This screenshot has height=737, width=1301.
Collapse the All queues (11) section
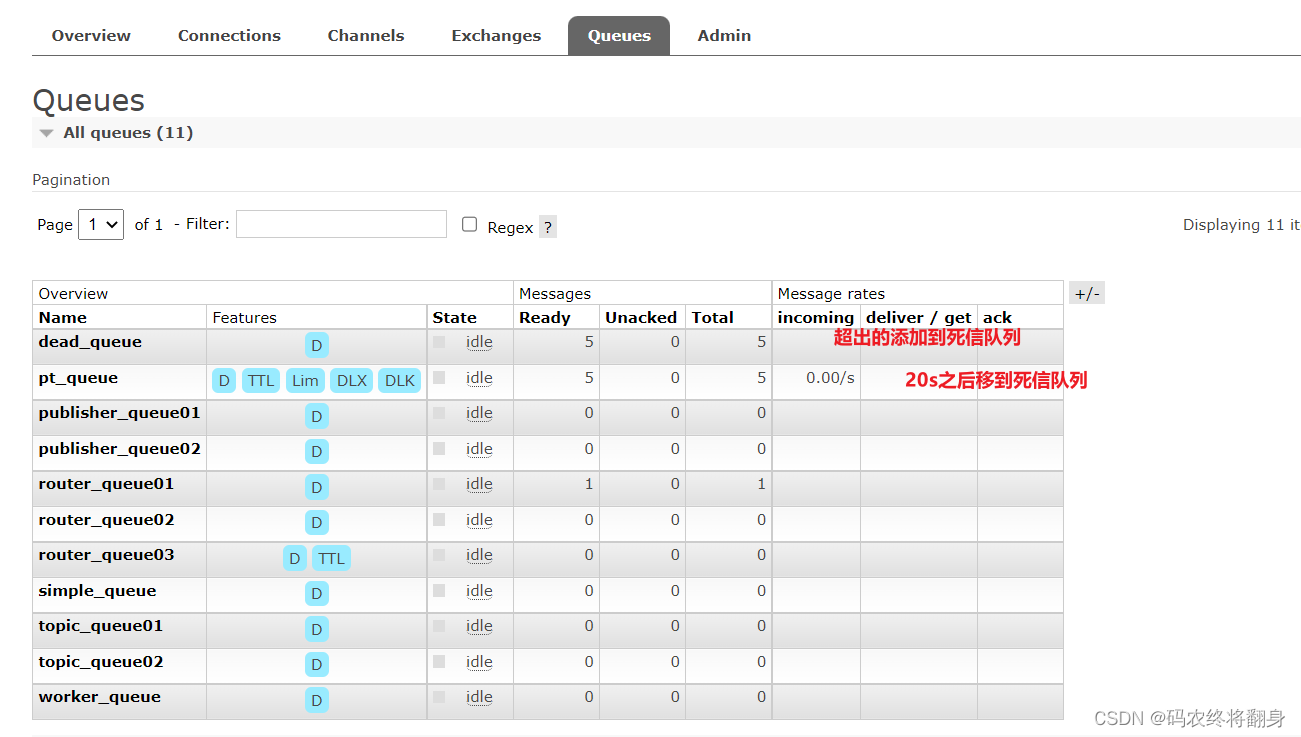[46, 132]
